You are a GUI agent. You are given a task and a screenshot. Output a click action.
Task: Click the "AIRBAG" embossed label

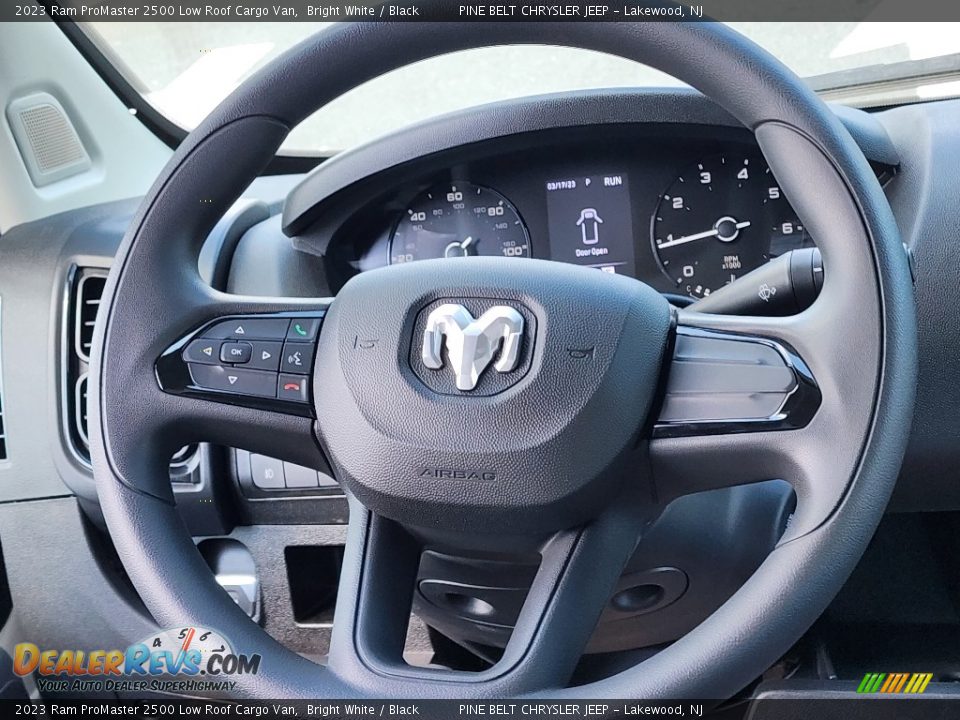click(458, 474)
